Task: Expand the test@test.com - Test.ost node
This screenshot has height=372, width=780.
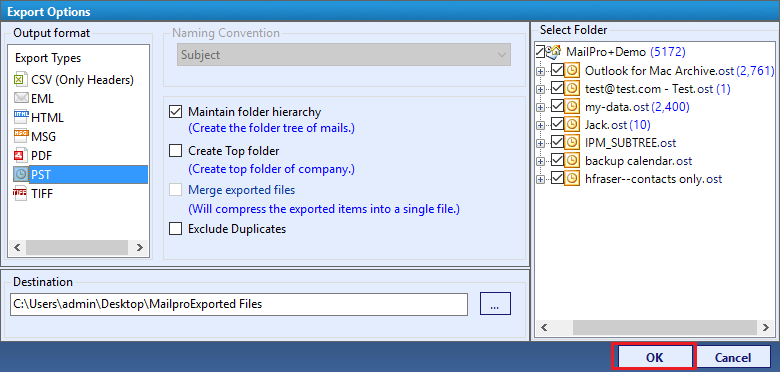Action: click(x=541, y=90)
